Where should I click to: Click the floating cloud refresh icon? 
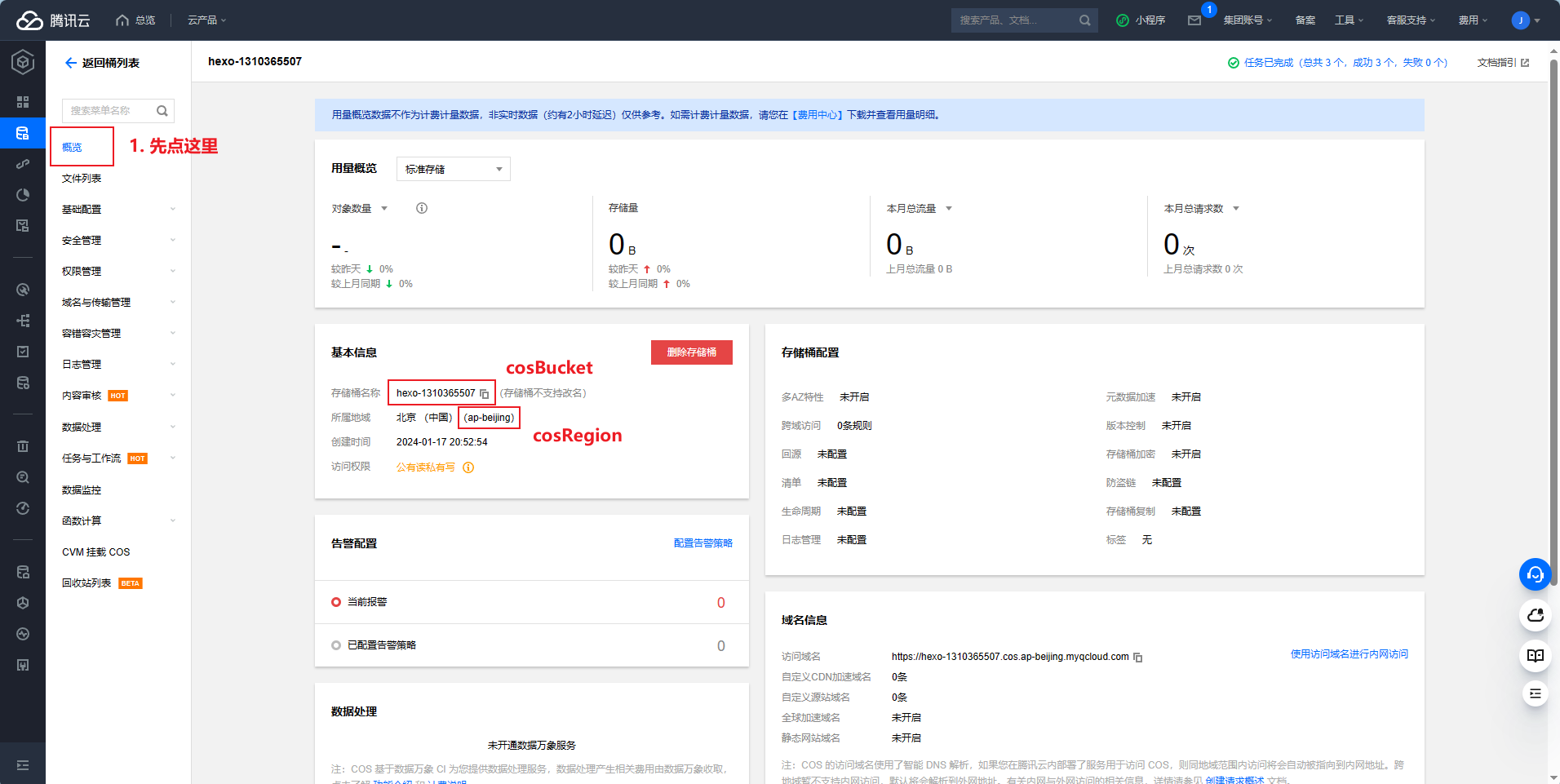[x=1535, y=614]
